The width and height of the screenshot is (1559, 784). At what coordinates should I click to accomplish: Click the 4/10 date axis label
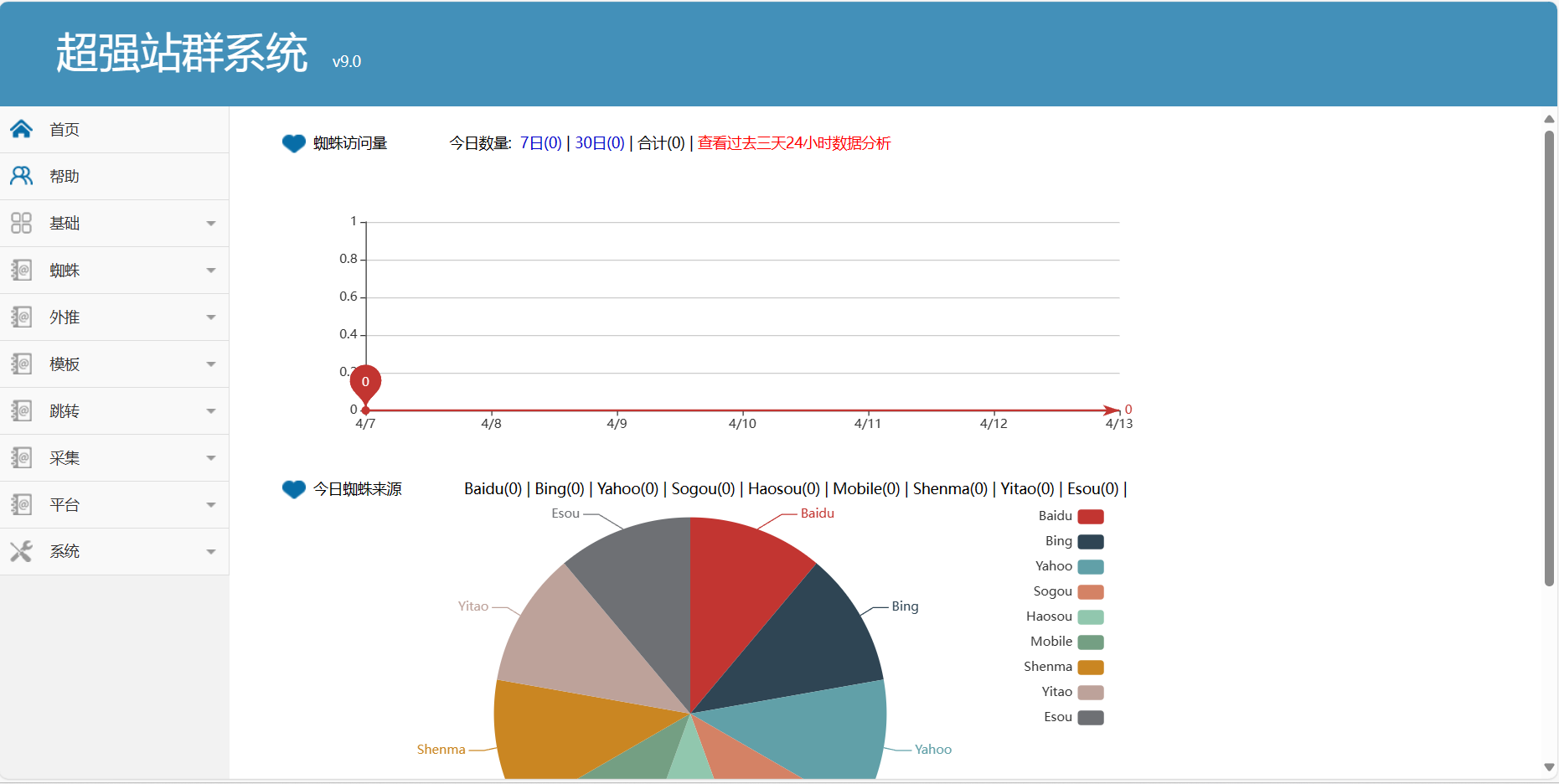click(742, 424)
